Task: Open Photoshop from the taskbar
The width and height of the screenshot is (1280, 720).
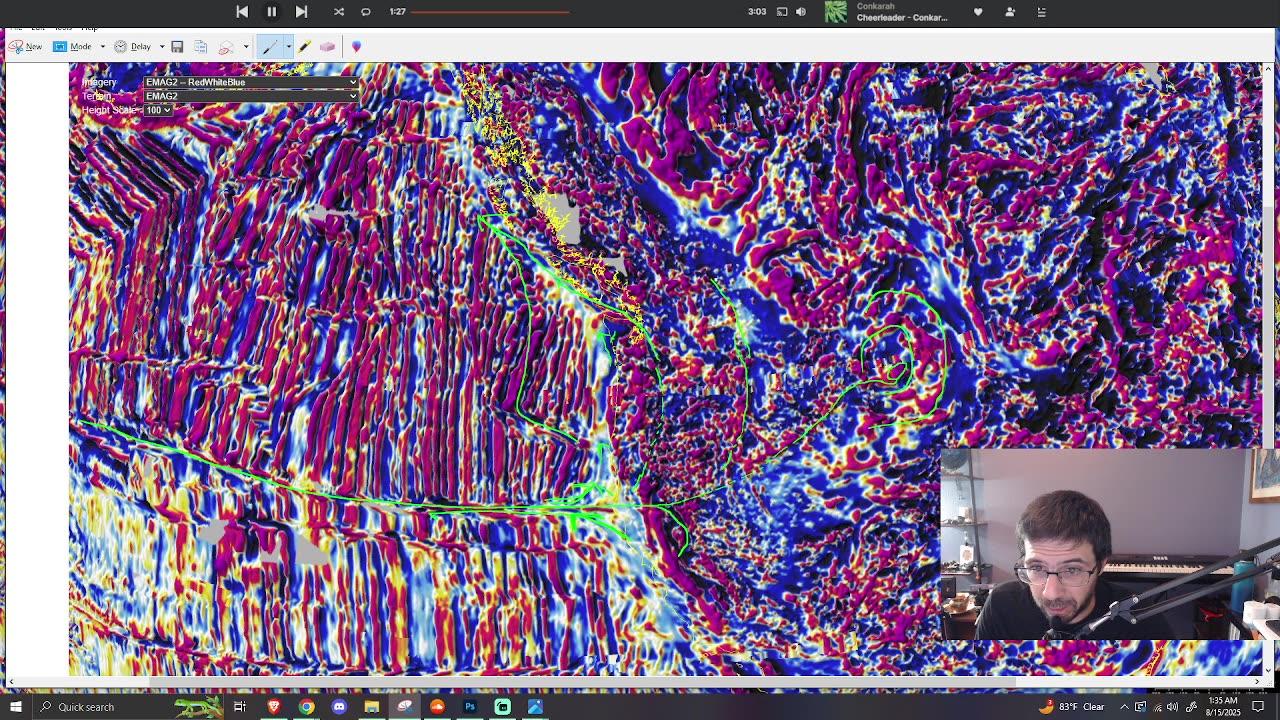Action: click(x=470, y=707)
